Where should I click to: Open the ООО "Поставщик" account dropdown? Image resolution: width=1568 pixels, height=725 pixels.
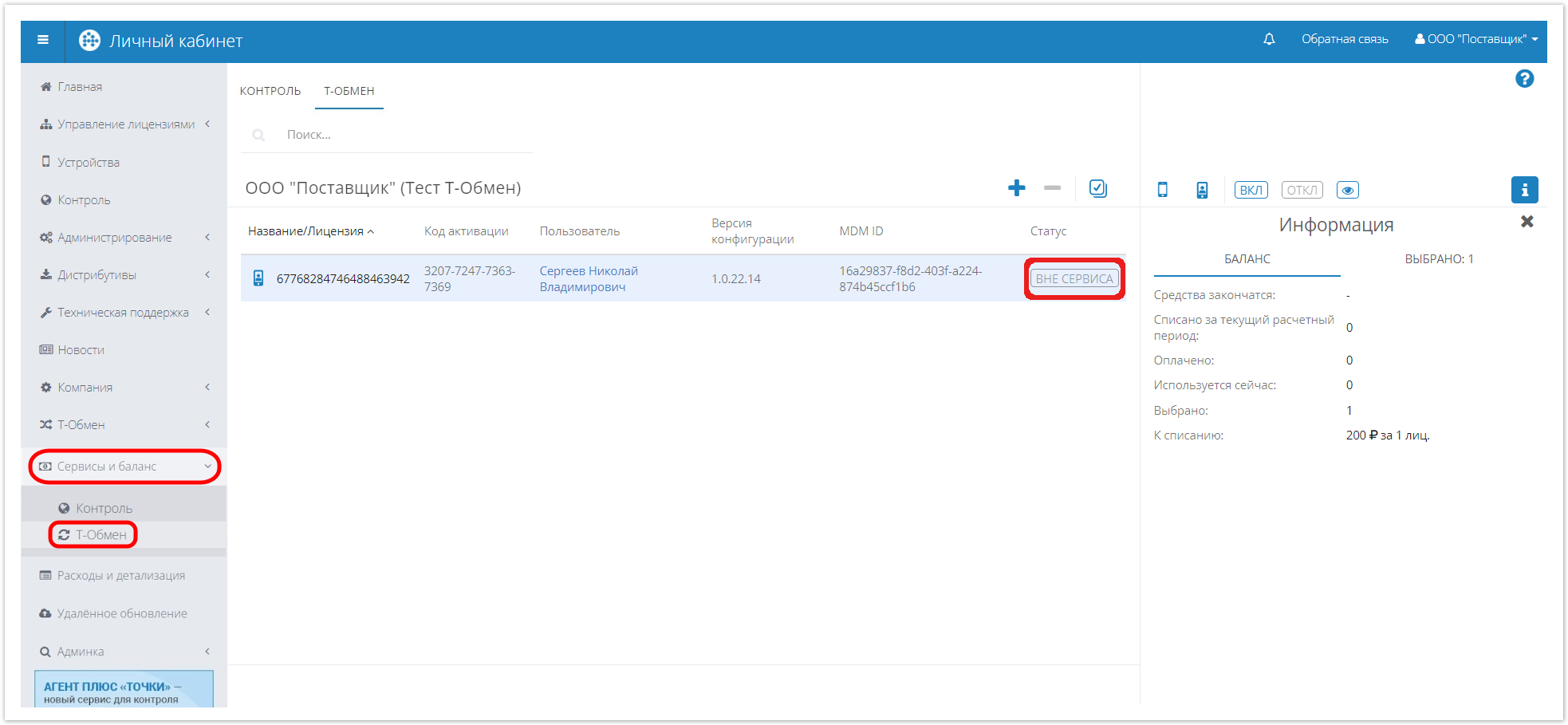click(x=1475, y=39)
